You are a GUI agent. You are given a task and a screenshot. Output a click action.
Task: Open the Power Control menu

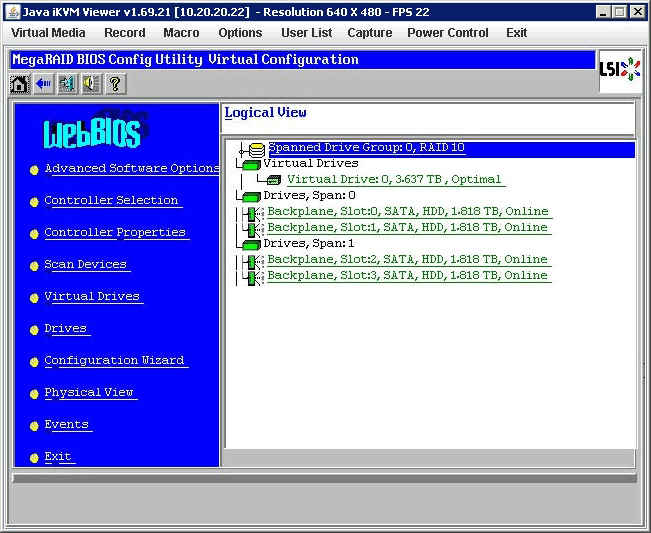click(447, 33)
